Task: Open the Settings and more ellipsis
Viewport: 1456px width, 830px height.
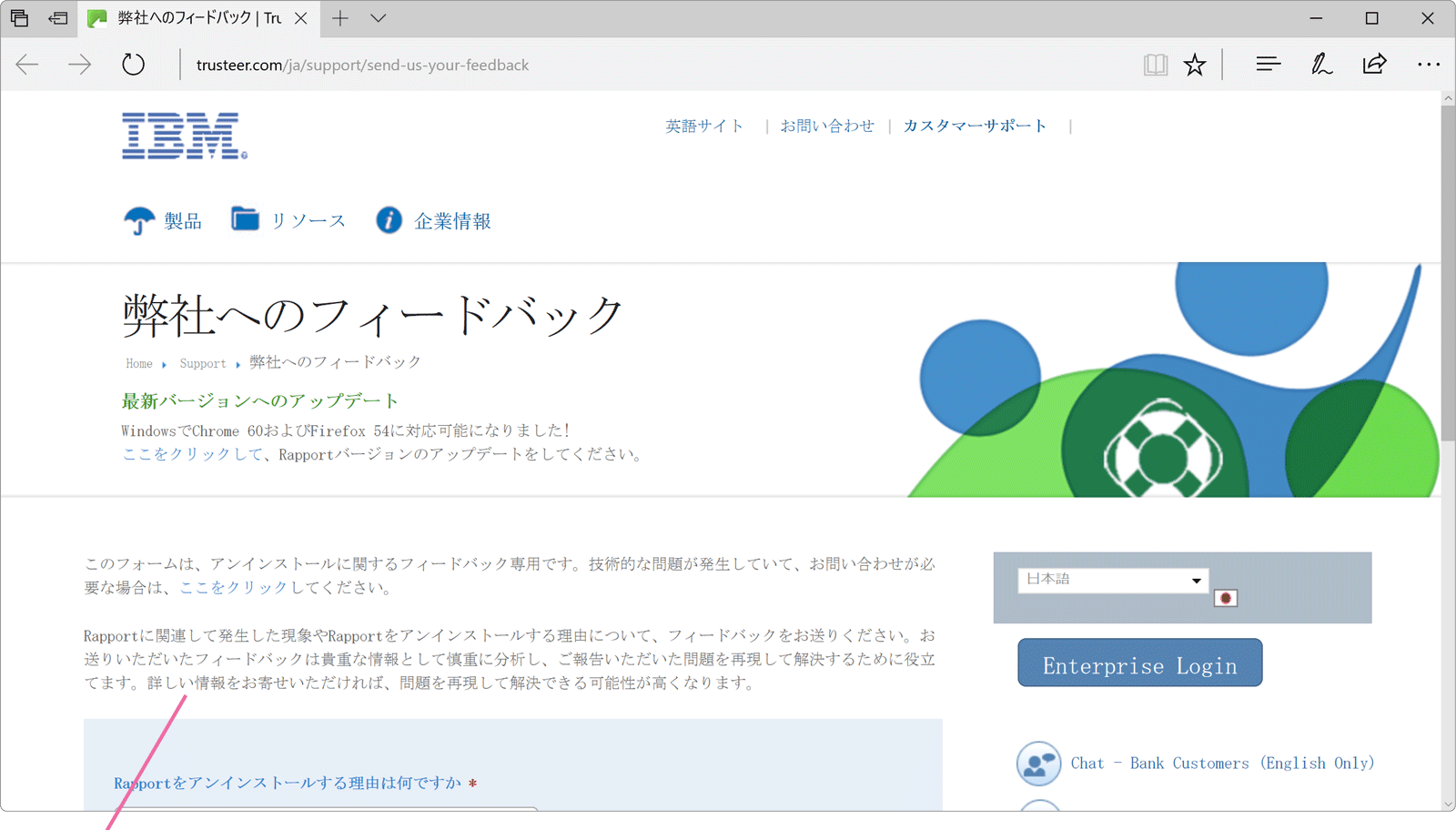Action: [1429, 65]
